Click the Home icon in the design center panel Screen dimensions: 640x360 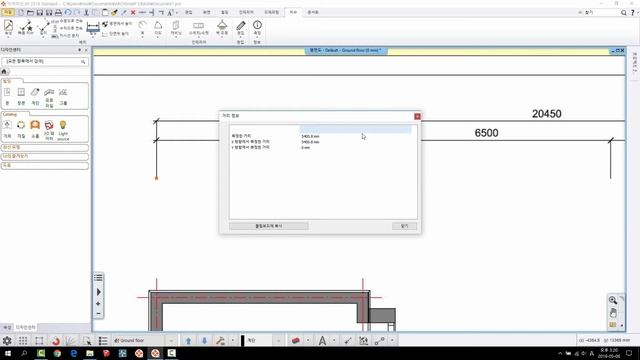4,71
